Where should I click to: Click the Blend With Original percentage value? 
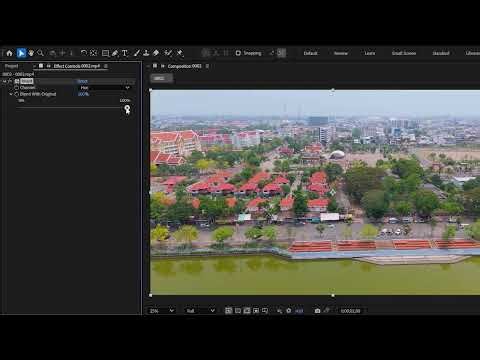click(83, 94)
